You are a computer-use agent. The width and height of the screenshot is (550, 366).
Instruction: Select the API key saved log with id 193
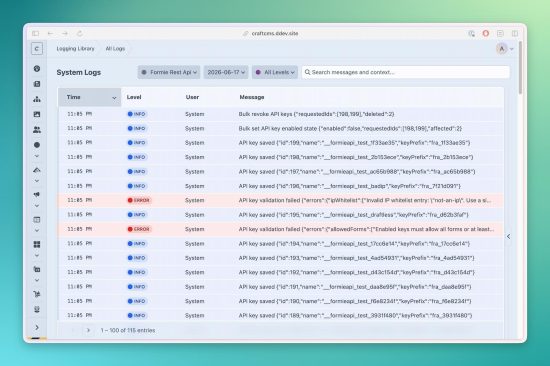[x=281, y=258]
